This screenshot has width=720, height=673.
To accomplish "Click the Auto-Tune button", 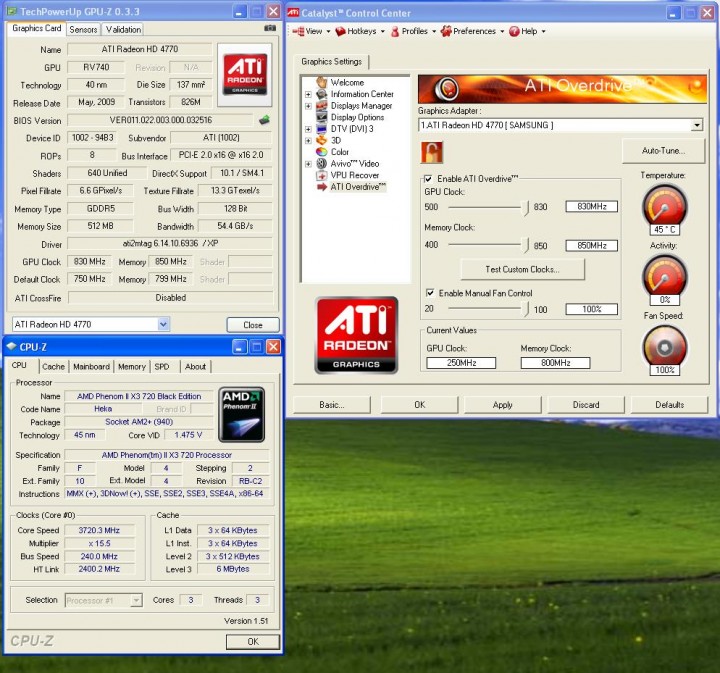I will (663, 151).
